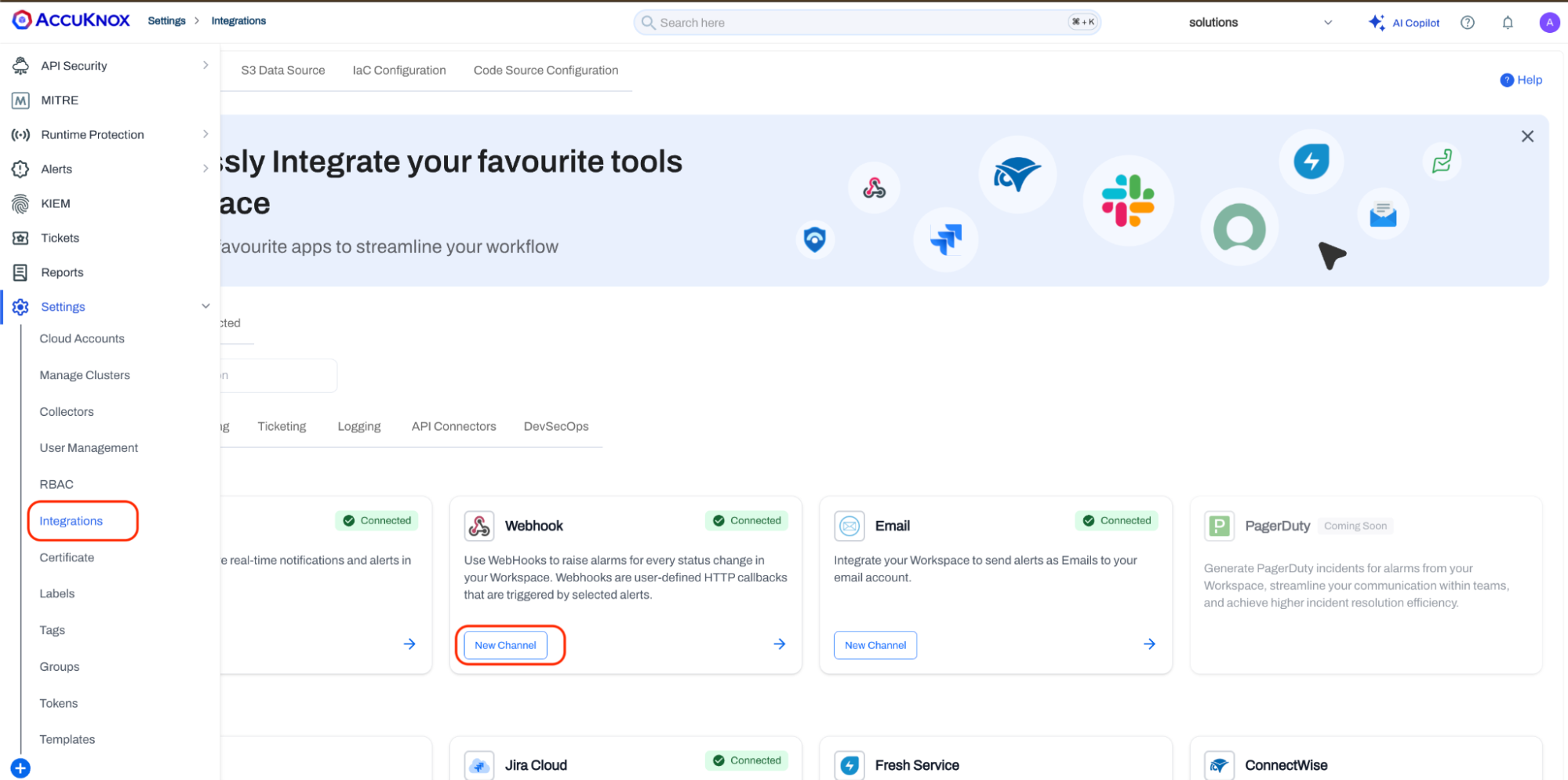Click the email envelope logo in banner
Image resolution: width=1568 pixels, height=780 pixels.
click(1383, 214)
